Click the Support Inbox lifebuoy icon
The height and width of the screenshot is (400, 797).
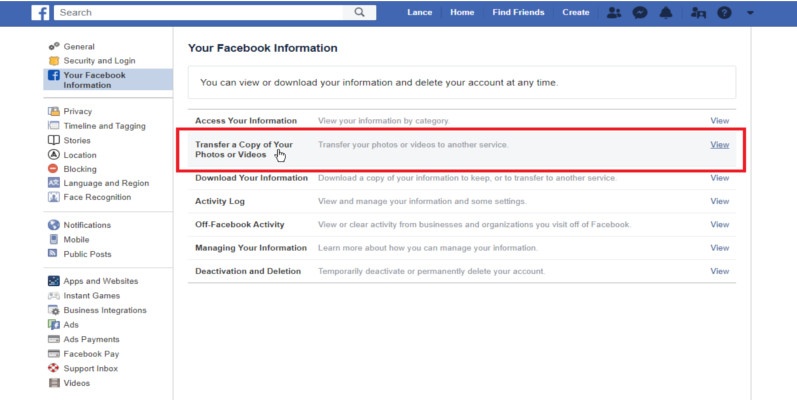pyautogui.click(x=54, y=368)
